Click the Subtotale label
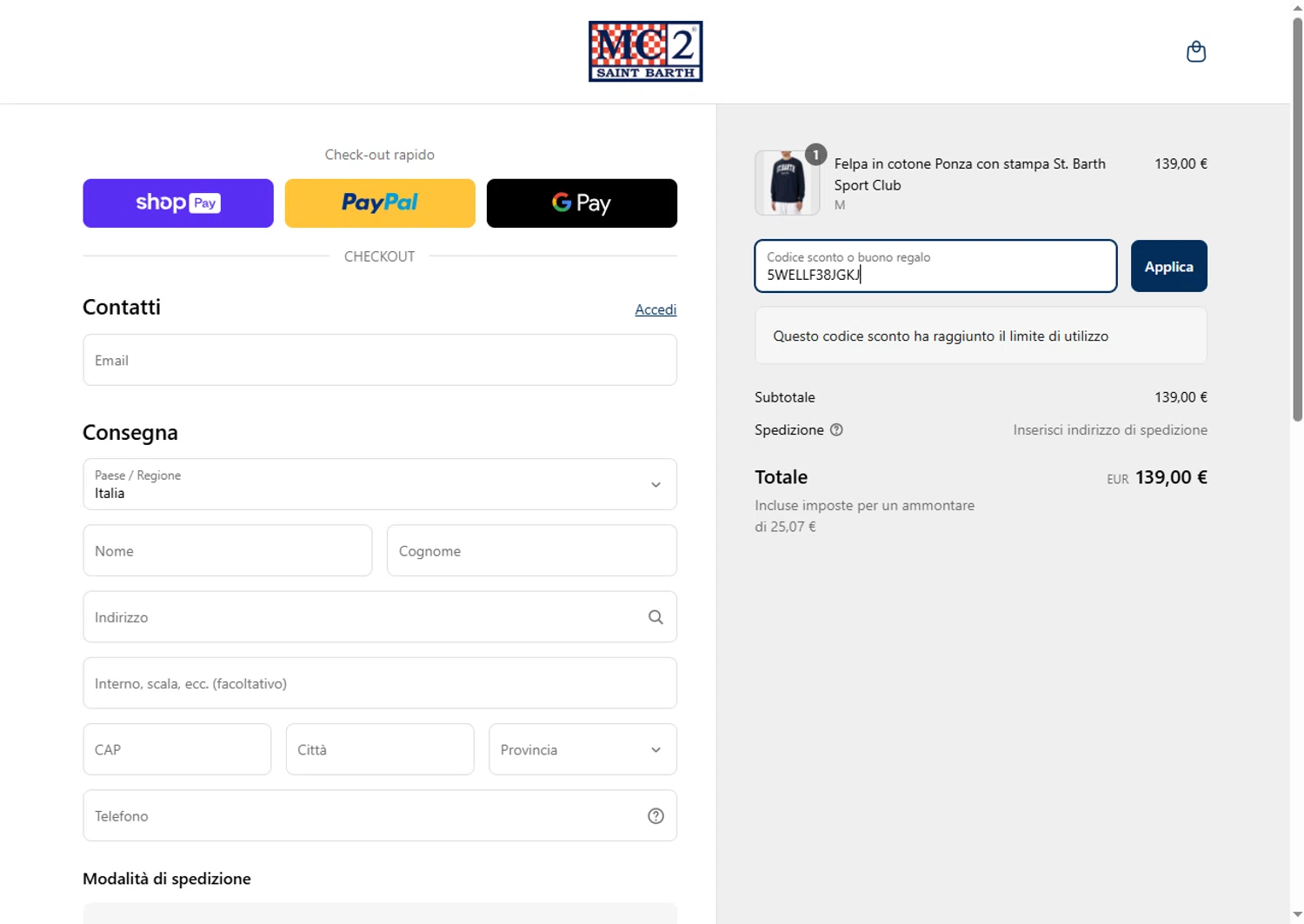 click(x=785, y=397)
